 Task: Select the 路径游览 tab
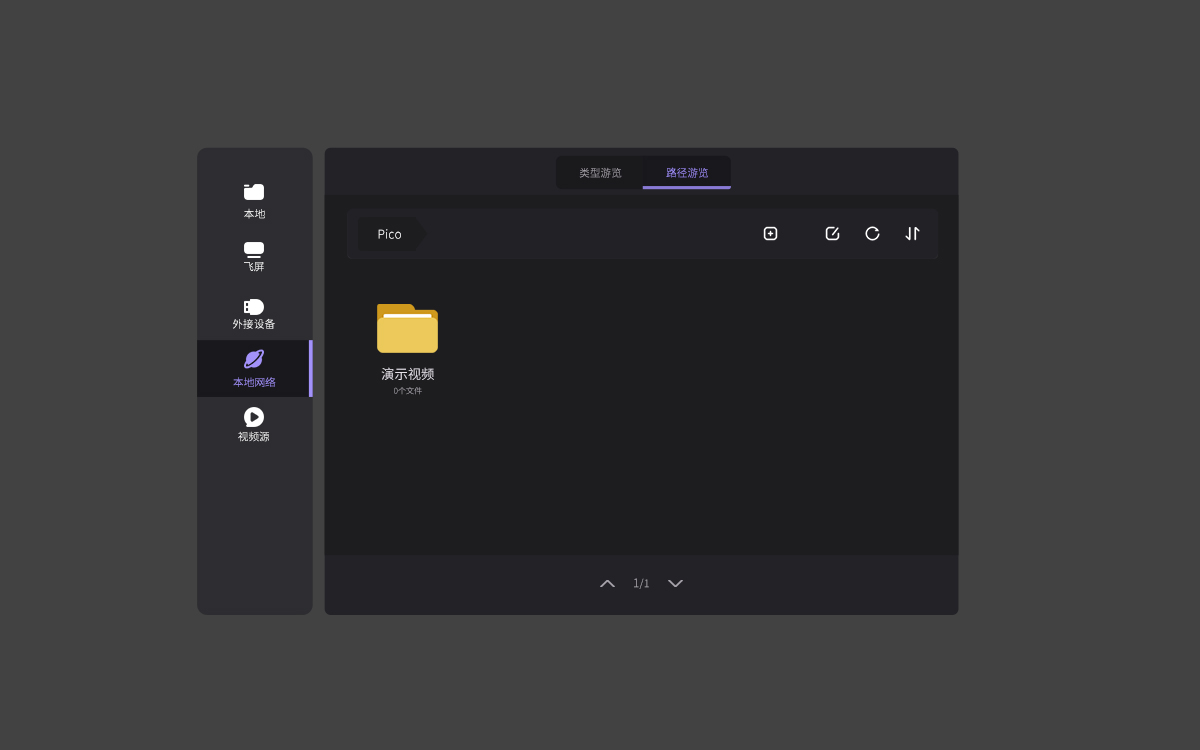(x=687, y=173)
